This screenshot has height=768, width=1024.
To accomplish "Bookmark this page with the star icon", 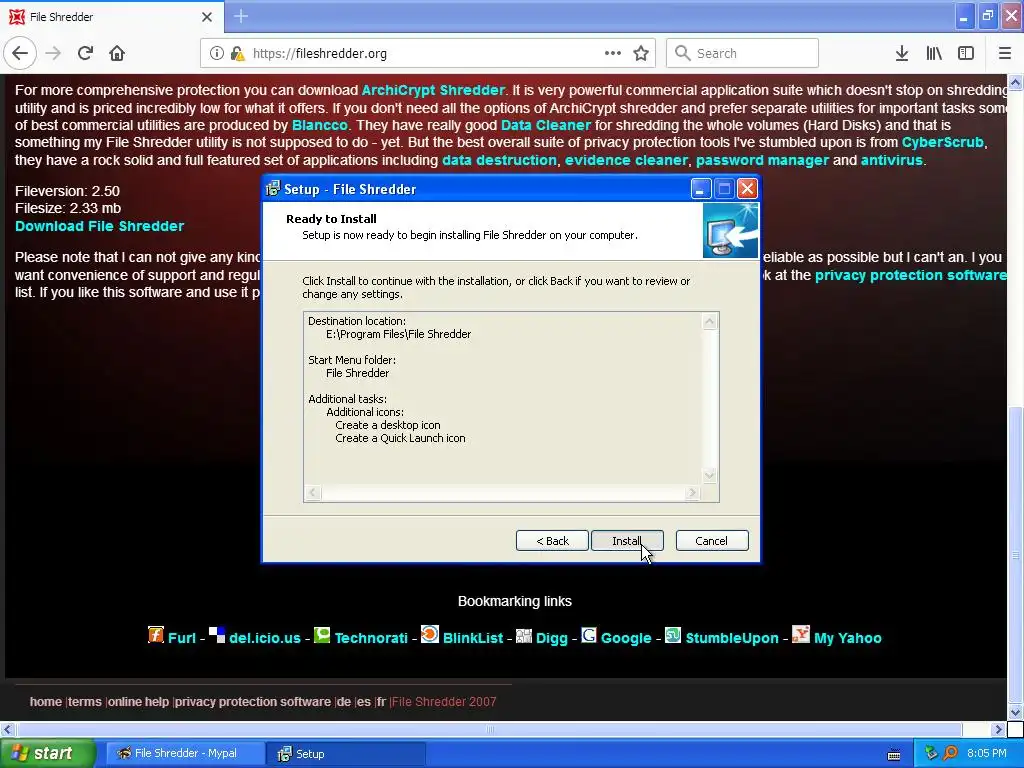I will (641, 54).
